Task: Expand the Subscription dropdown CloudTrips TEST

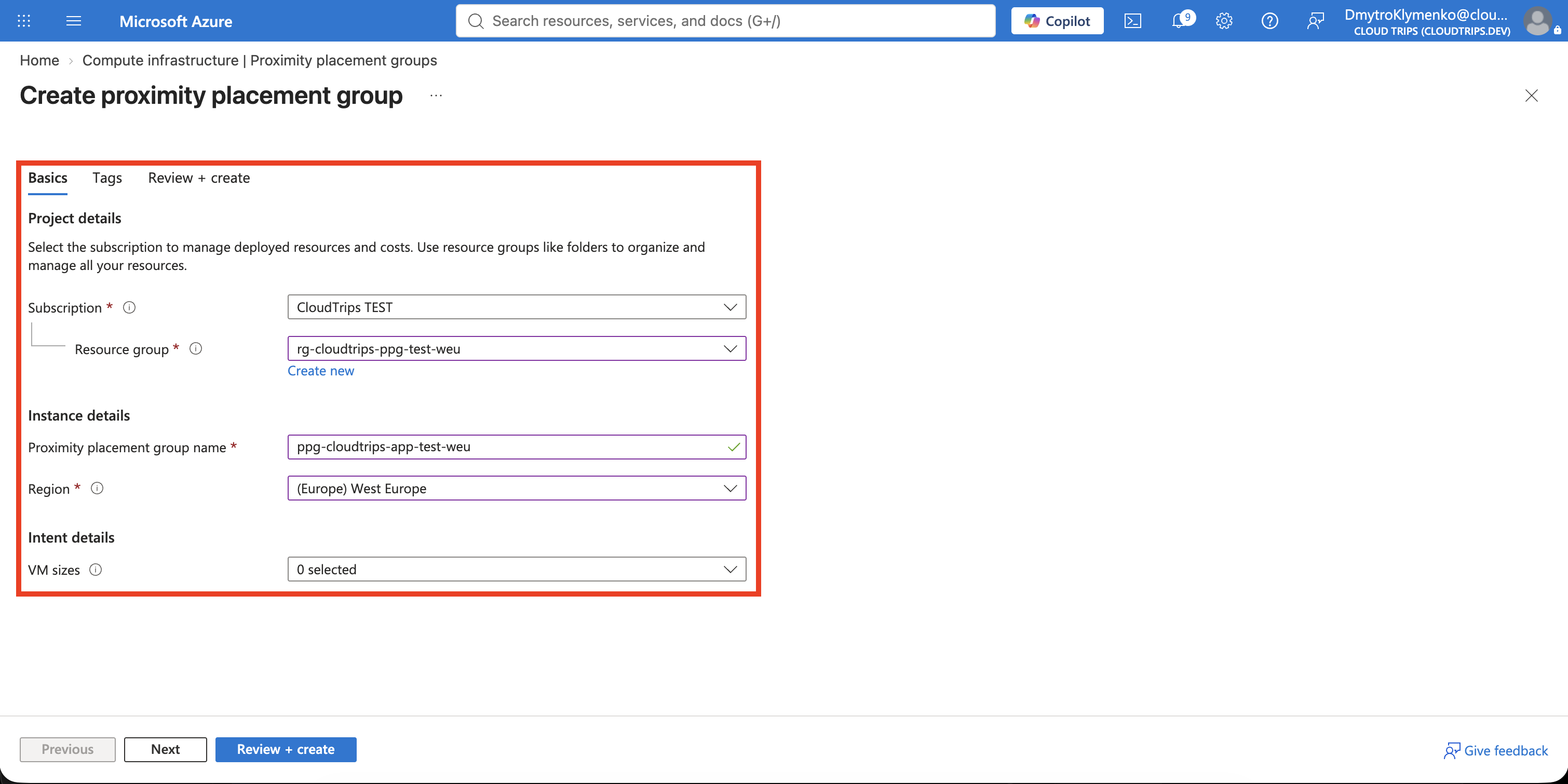Action: point(517,307)
